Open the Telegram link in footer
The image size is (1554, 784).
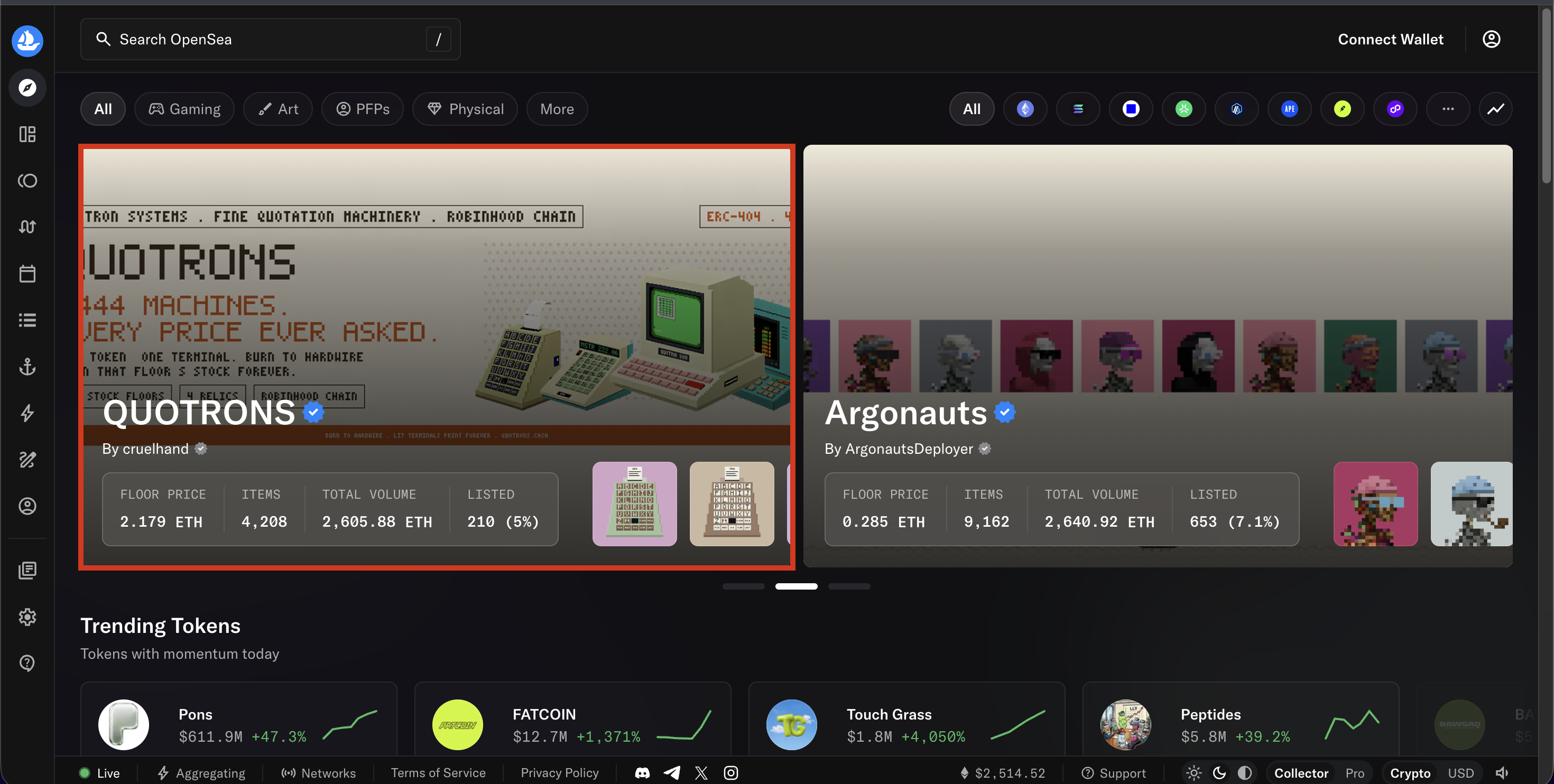pyautogui.click(x=672, y=772)
